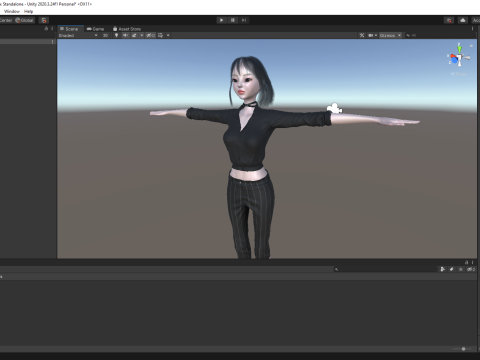This screenshot has height=360, width=480.
Task: Open the Scene view three-dot options menu
Action: pyautogui.click(x=472, y=29)
